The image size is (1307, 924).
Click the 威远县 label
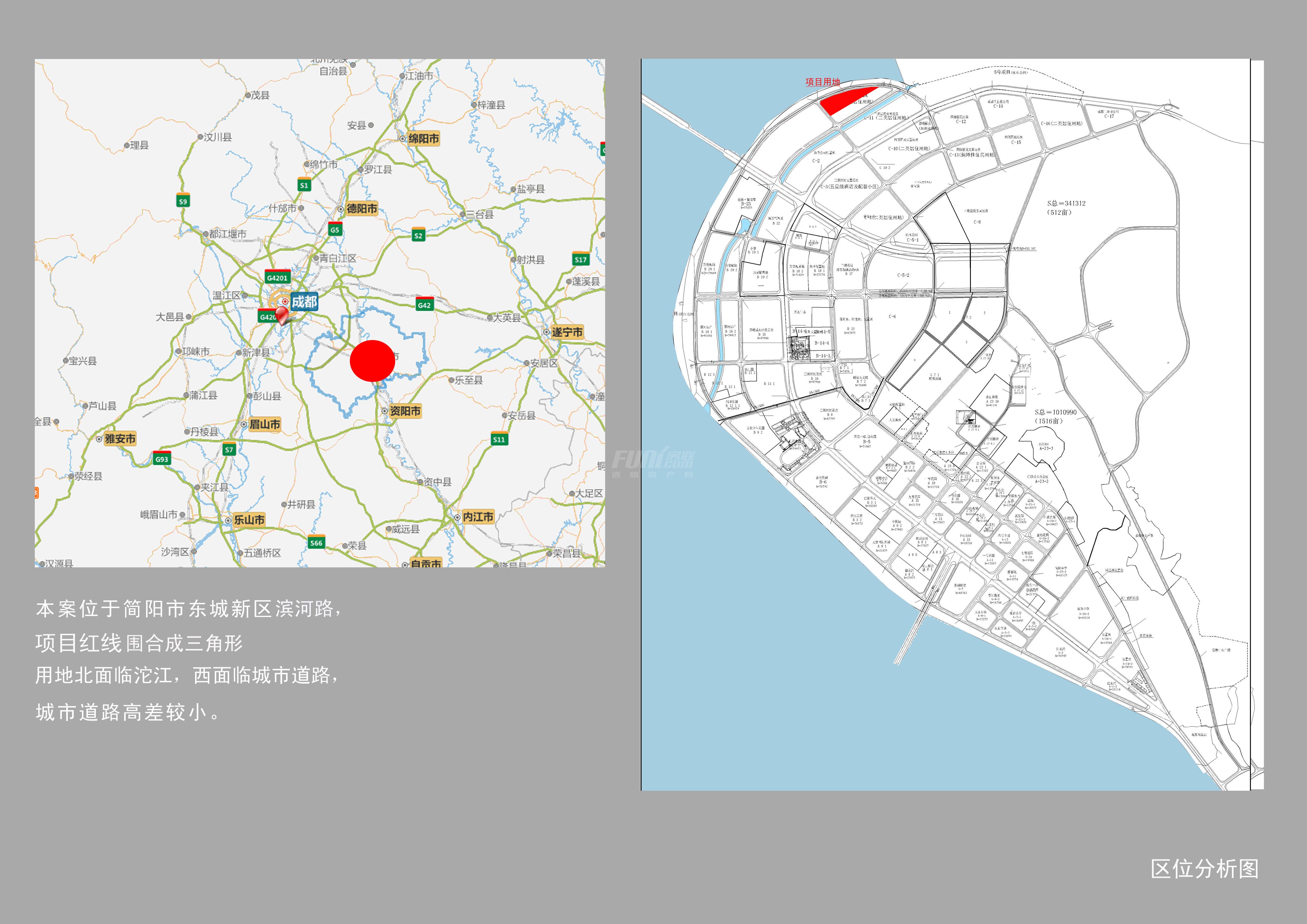(x=406, y=529)
